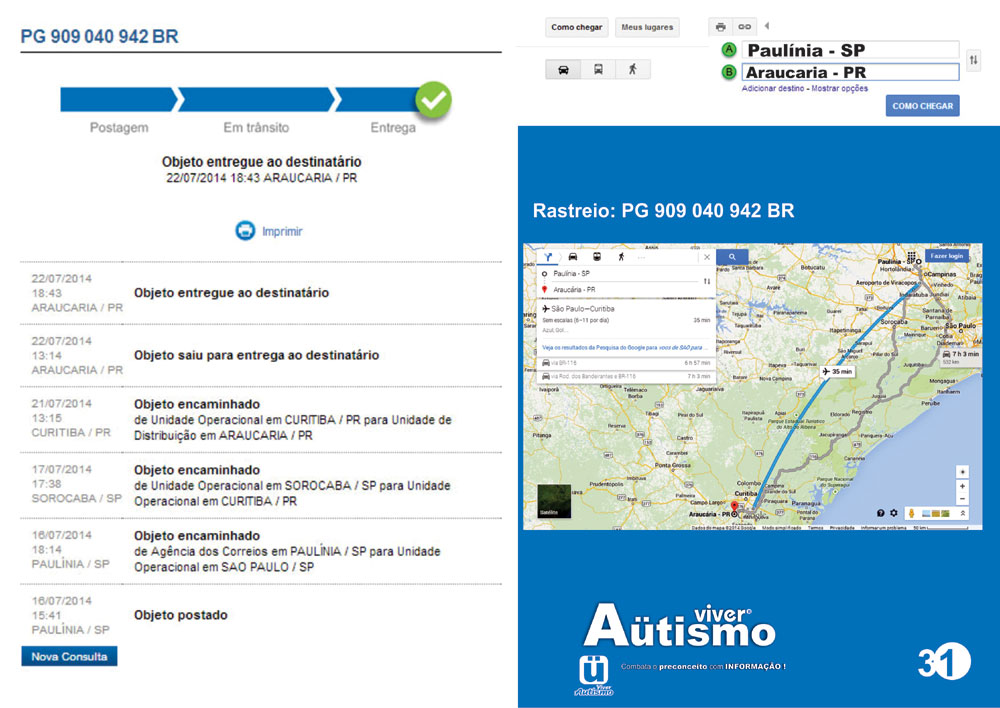Zoom in with the map plus button

pos(962,486)
